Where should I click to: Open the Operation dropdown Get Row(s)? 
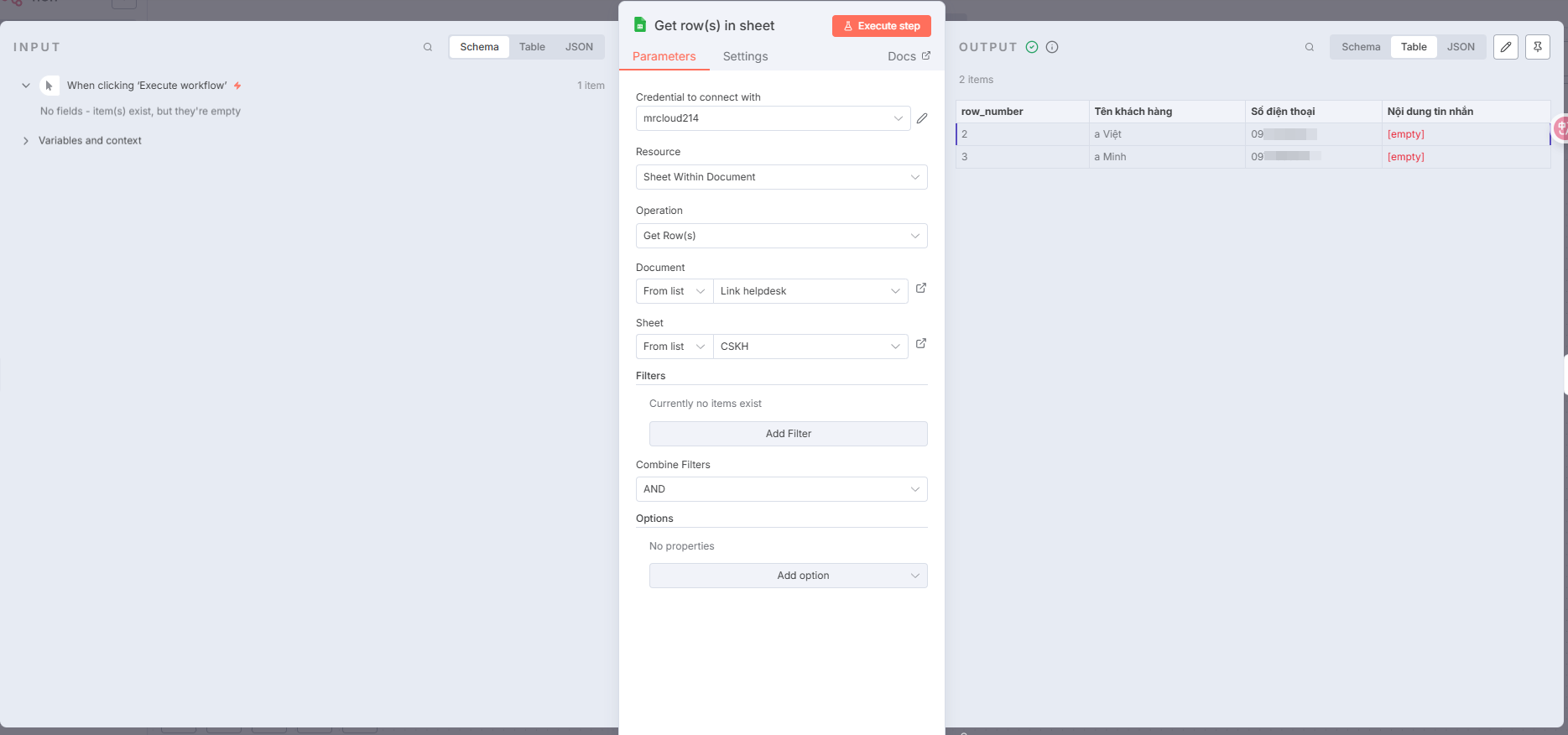tap(781, 236)
